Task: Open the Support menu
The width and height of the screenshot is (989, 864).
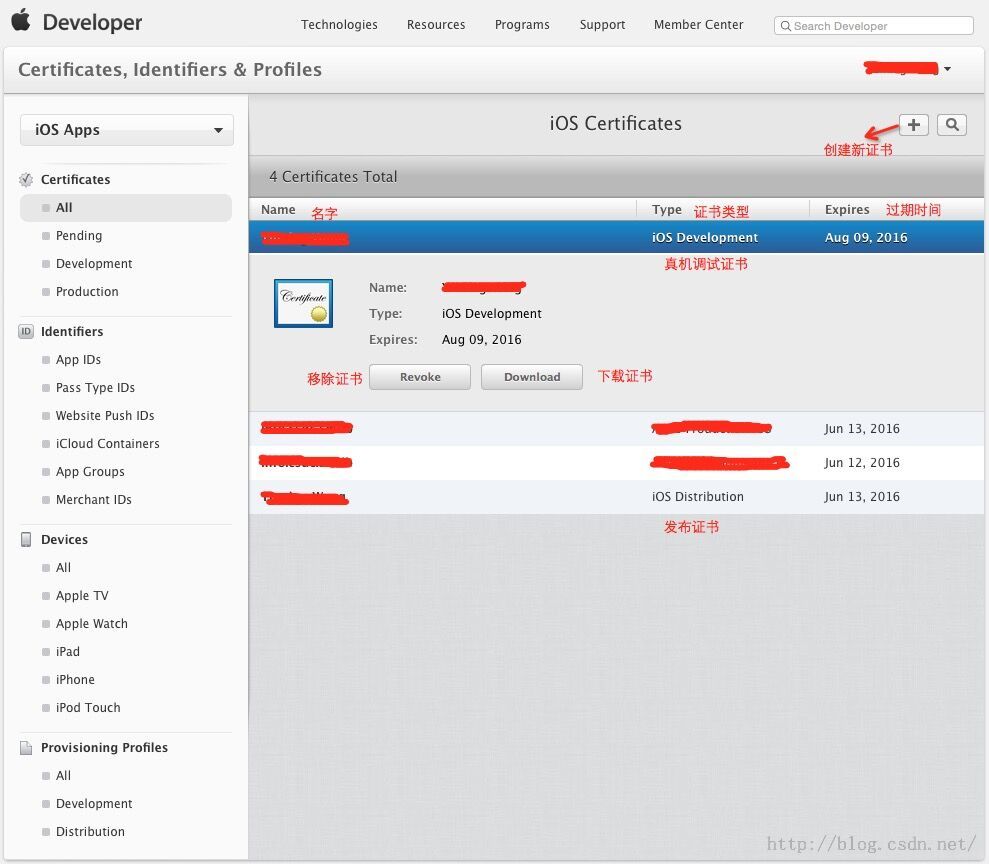Action: 602,25
